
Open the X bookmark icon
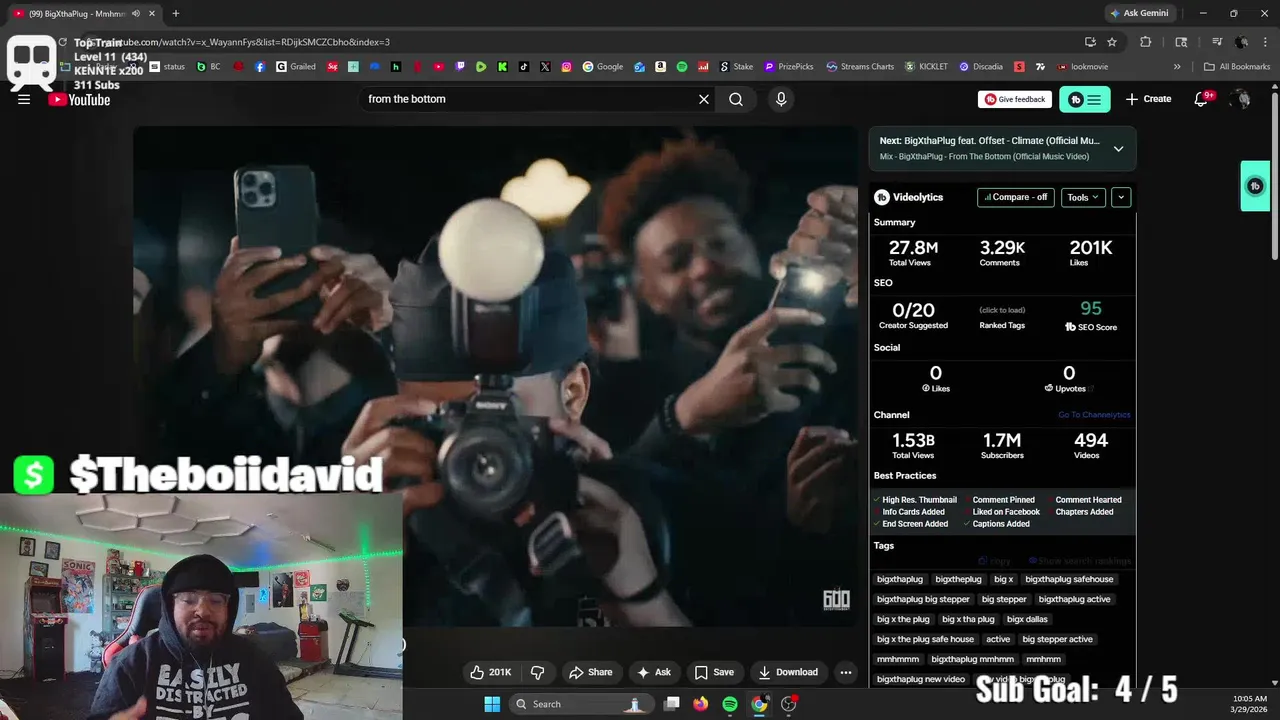tap(545, 67)
